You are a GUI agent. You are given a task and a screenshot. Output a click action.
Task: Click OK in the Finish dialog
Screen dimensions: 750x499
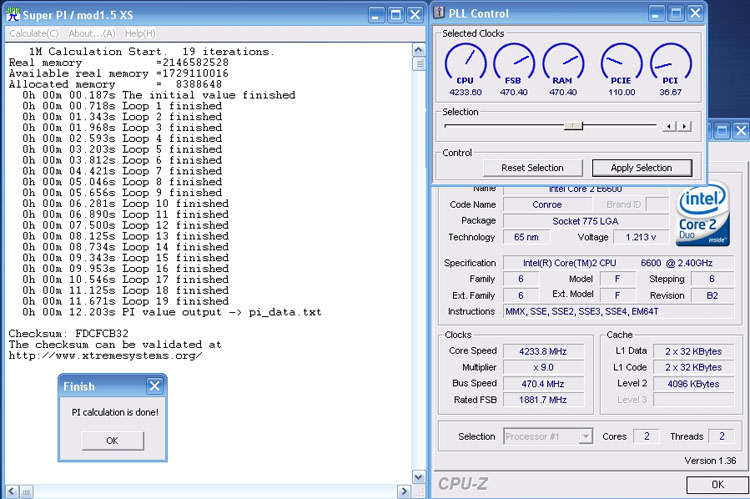pos(112,441)
